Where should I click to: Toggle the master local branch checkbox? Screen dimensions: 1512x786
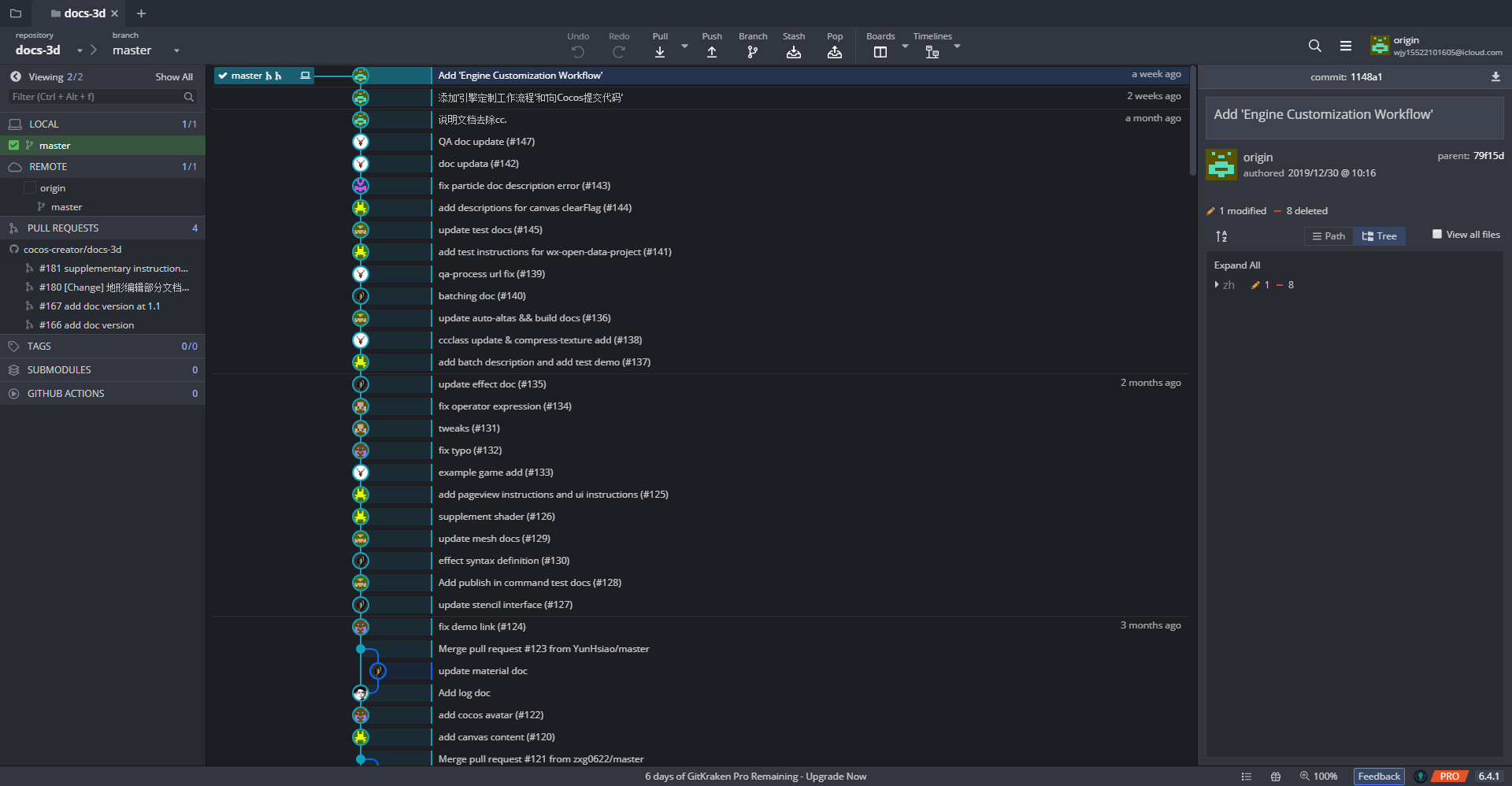[14, 146]
